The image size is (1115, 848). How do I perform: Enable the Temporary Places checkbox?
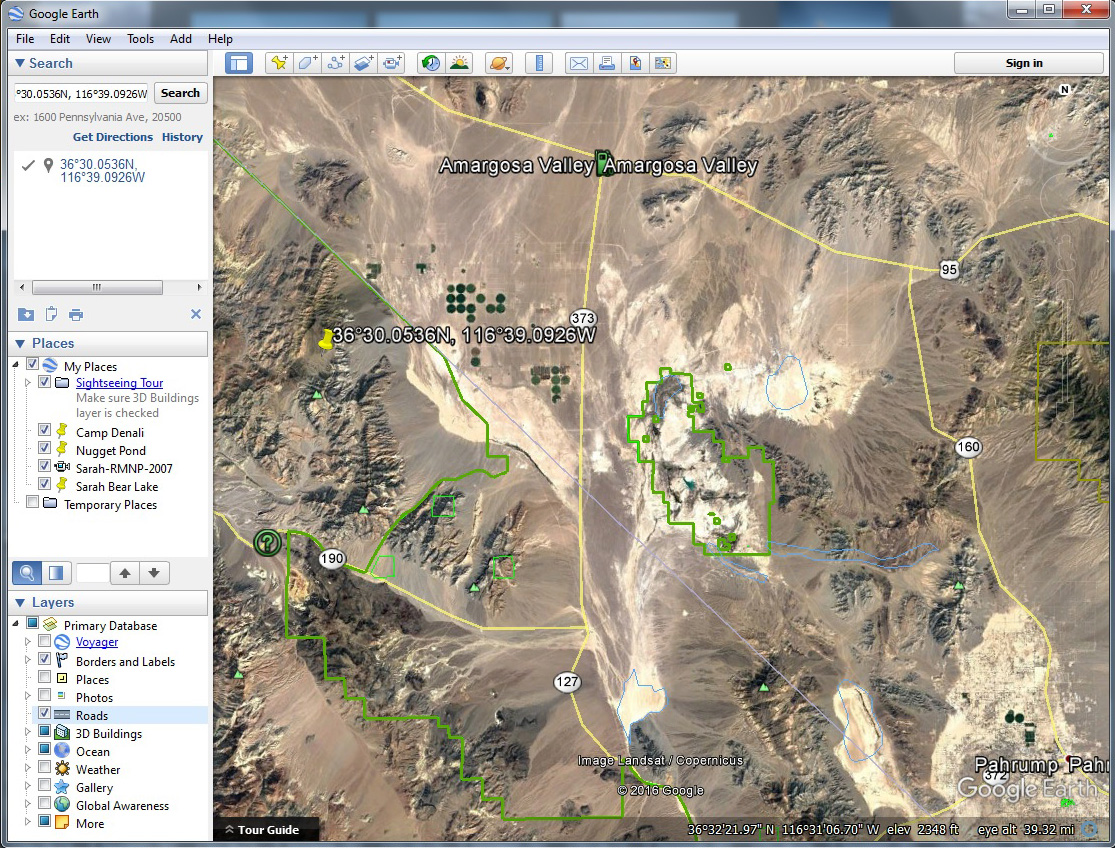click(32, 502)
